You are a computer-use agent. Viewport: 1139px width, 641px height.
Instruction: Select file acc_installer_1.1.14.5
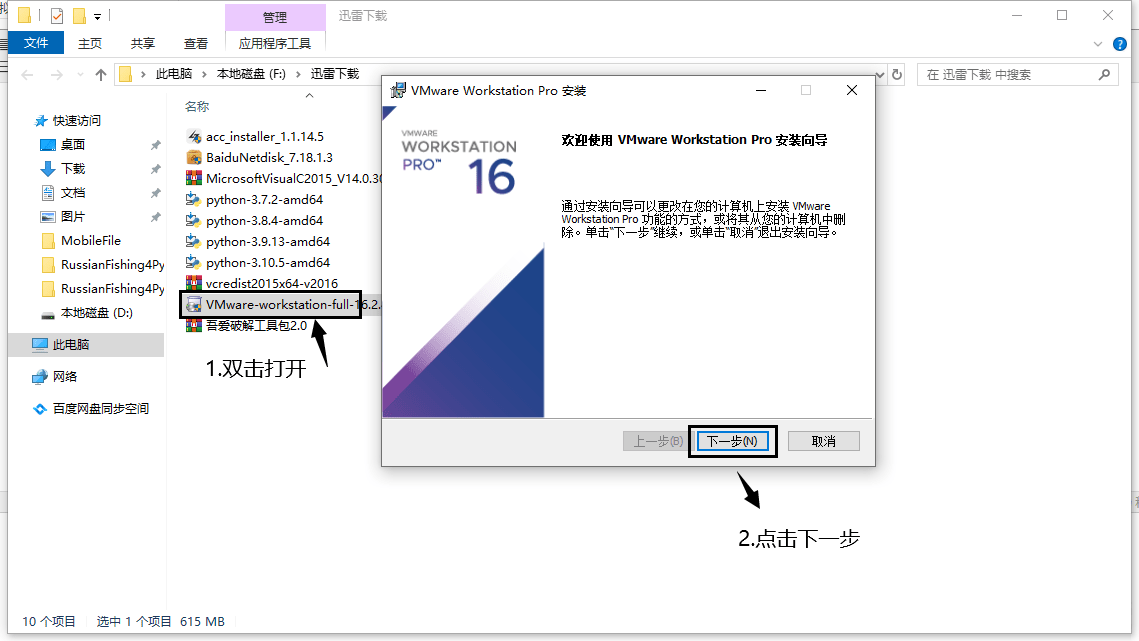[x=264, y=137]
